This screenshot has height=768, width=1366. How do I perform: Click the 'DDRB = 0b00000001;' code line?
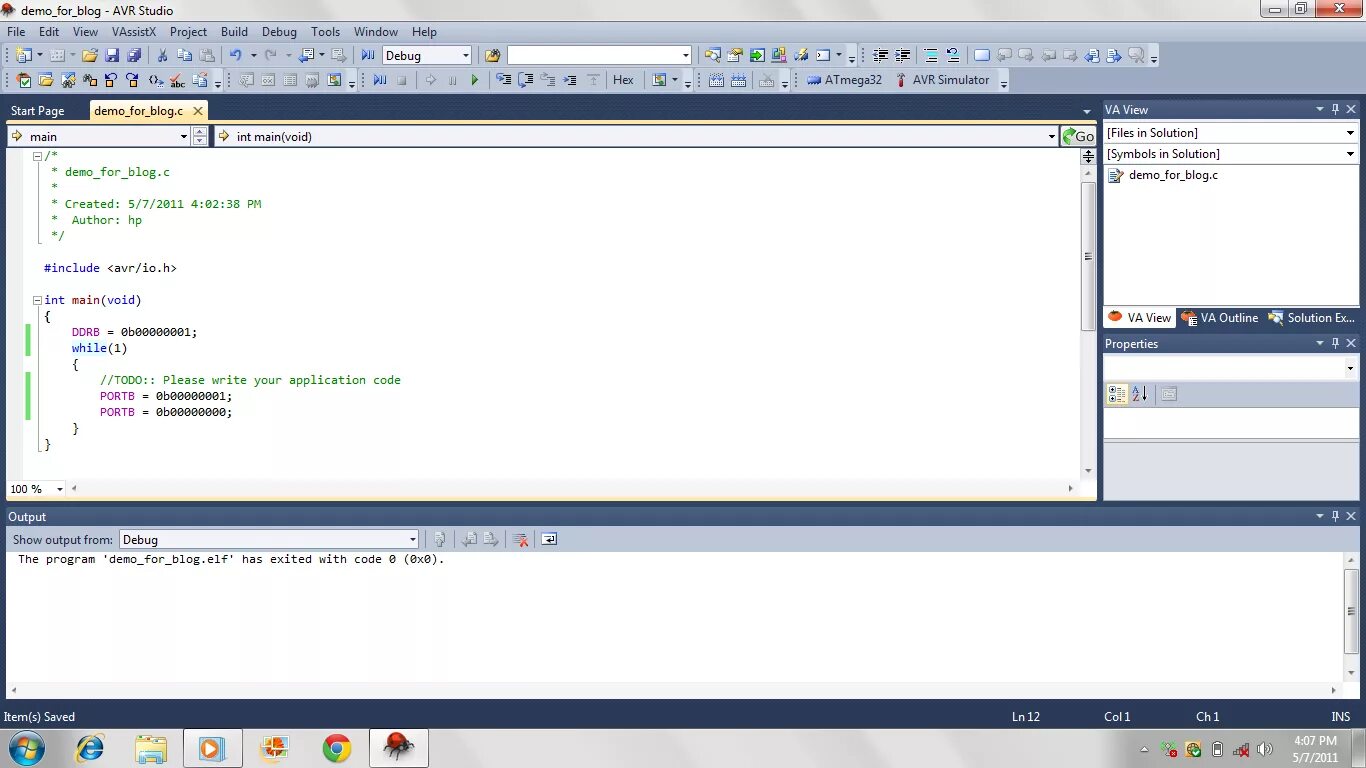[134, 332]
